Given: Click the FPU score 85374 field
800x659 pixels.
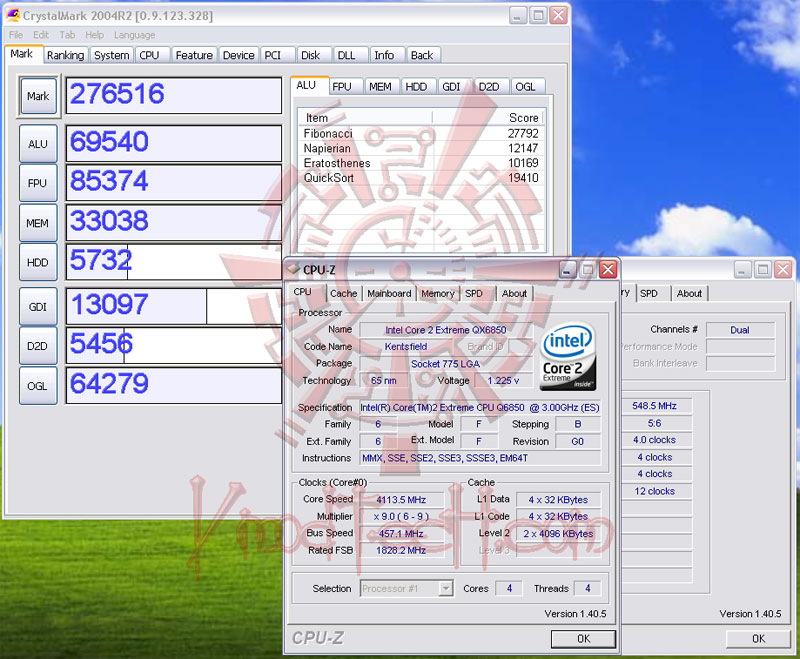Looking at the screenshot, I should (x=174, y=183).
